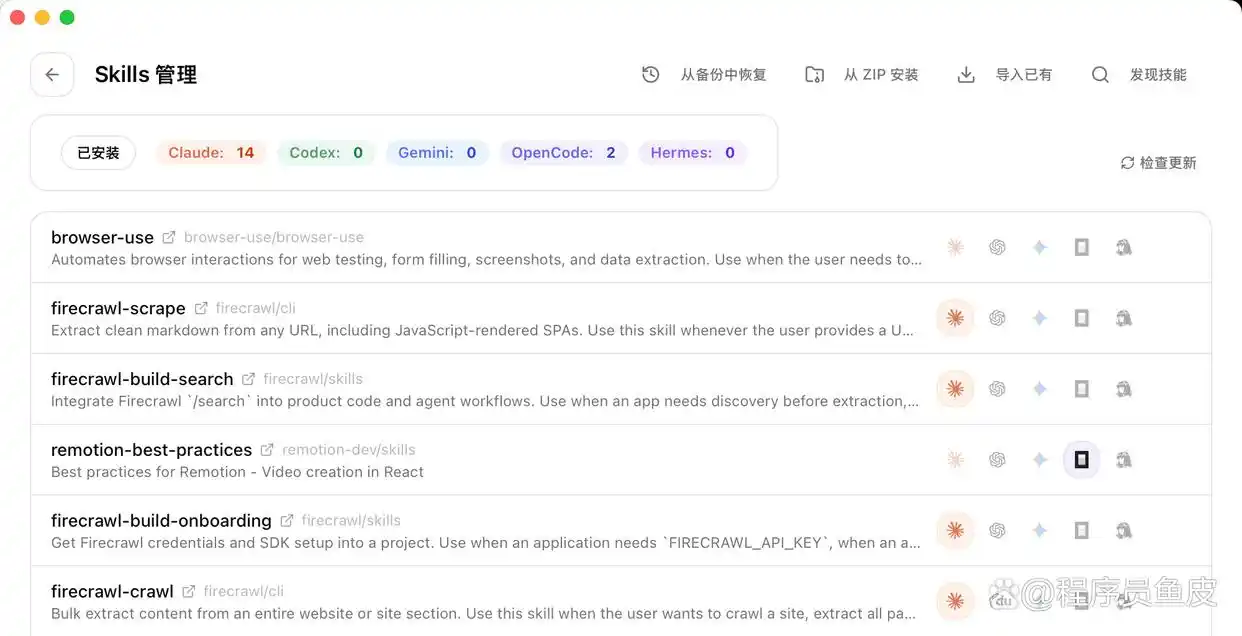Enable Gemini for the browser-use skill
The image size is (1242, 636).
point(1039,247)
